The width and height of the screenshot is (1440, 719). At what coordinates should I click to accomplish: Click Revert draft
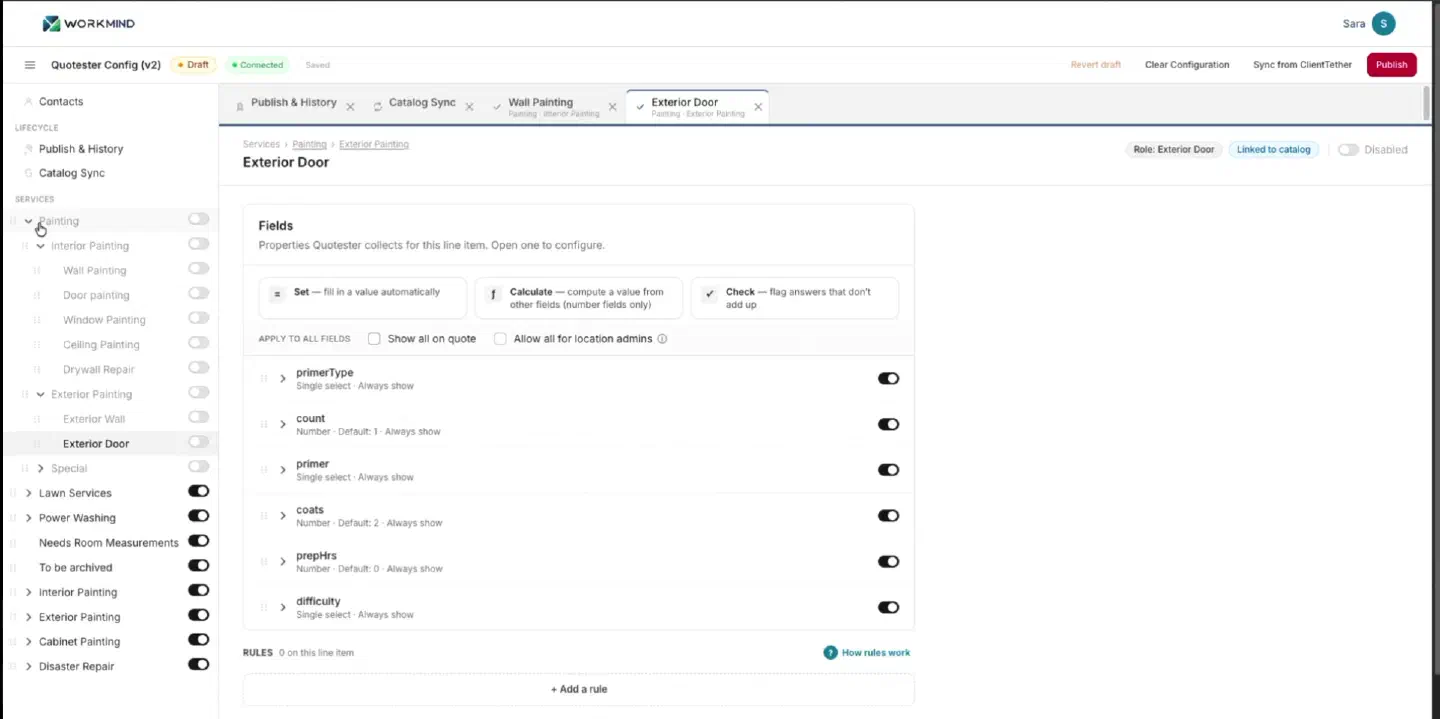coord(1096,65)
